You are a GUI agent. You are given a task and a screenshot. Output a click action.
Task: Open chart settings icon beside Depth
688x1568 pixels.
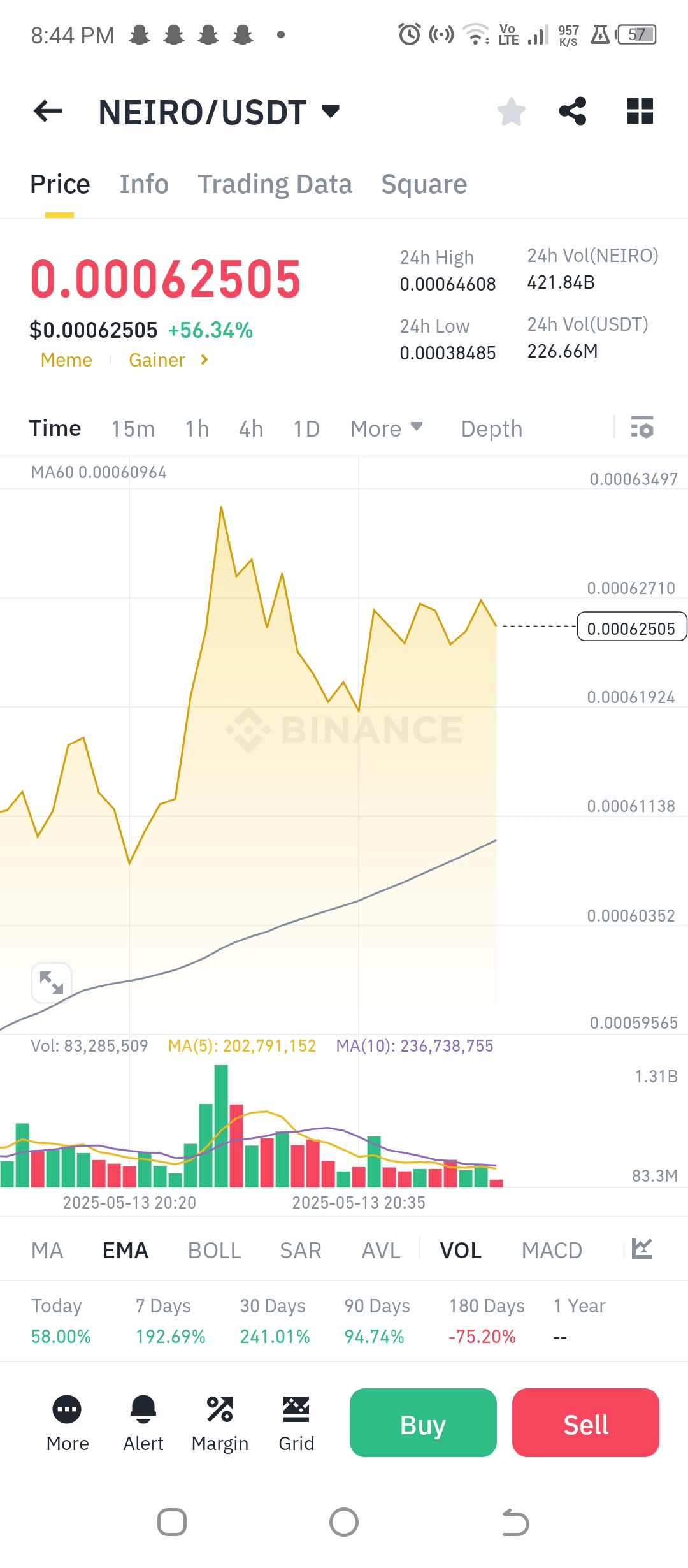[x=642, y=427]
